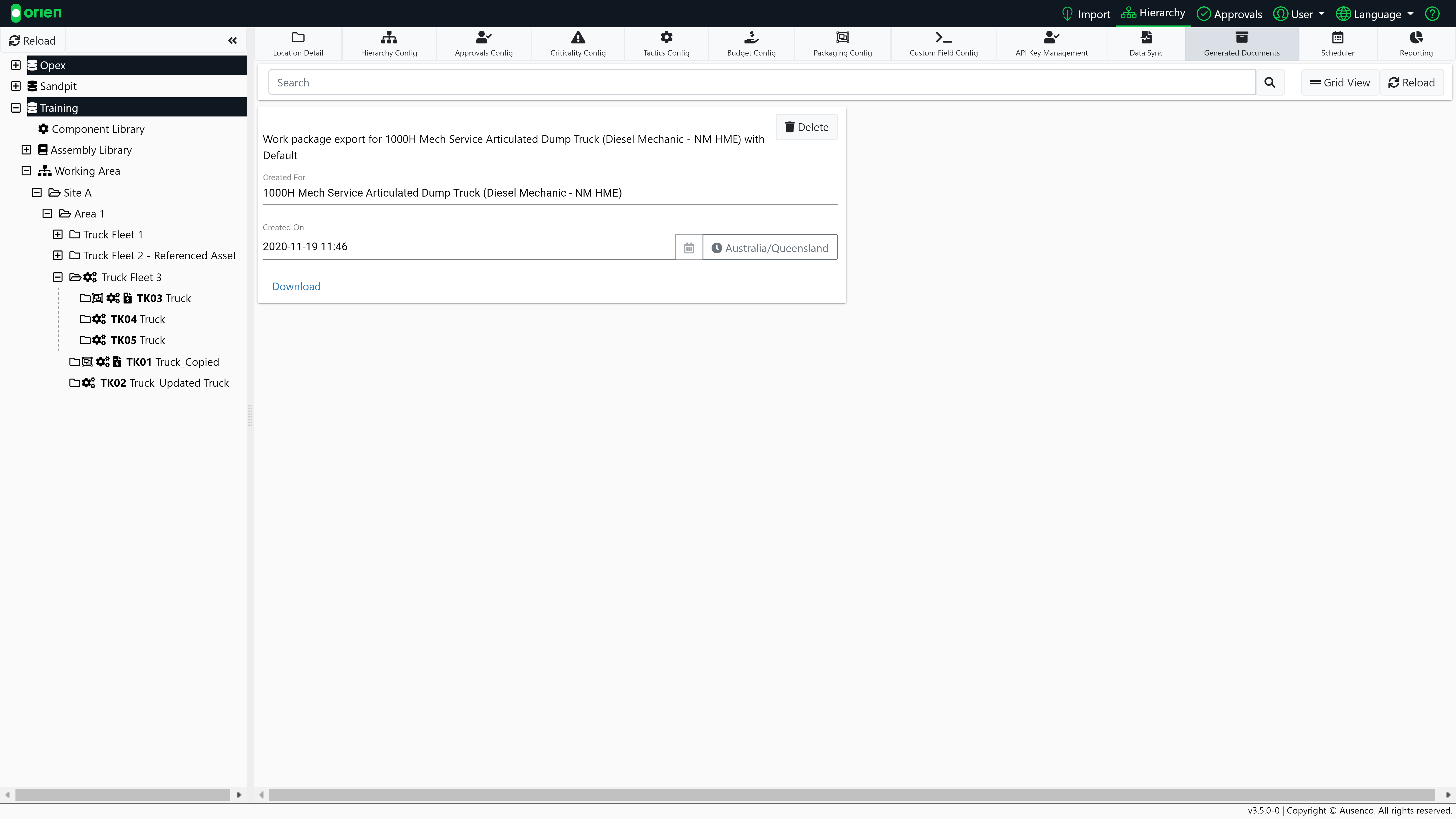Expand Truck Fleet 1 node
Screen dimensions: 1456x819
57,234
